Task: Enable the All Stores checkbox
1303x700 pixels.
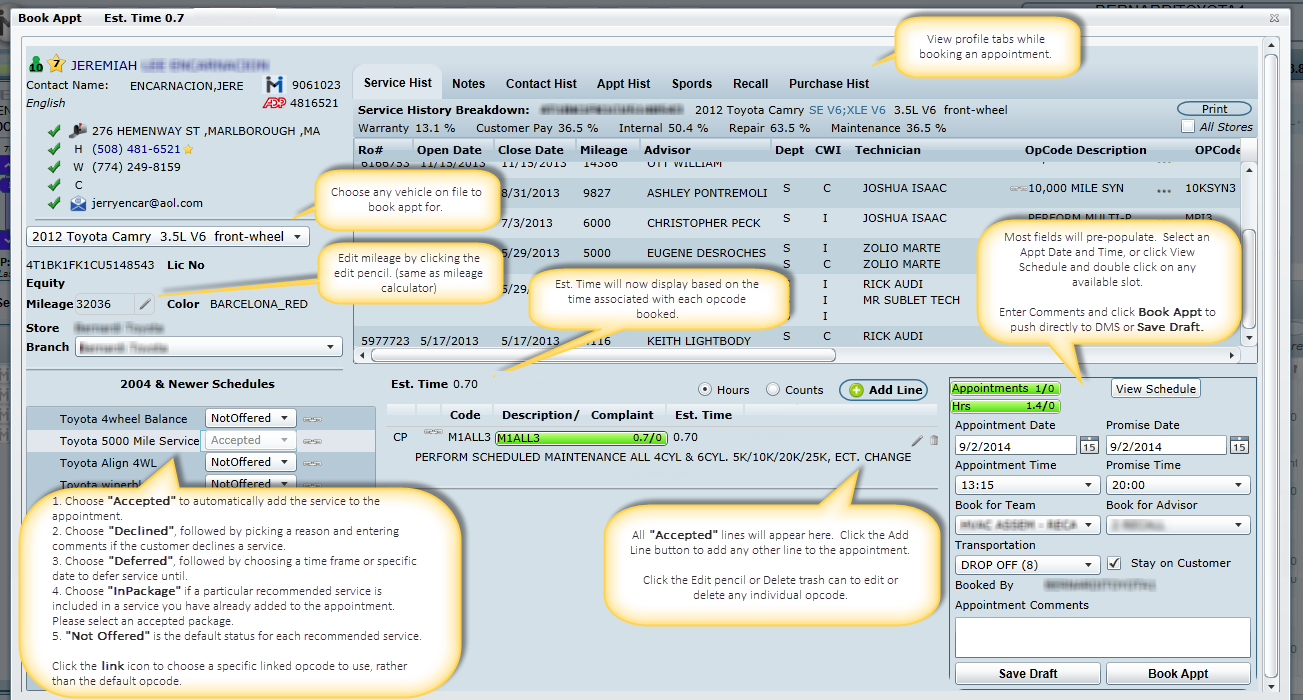Action: pos(1187,127)
